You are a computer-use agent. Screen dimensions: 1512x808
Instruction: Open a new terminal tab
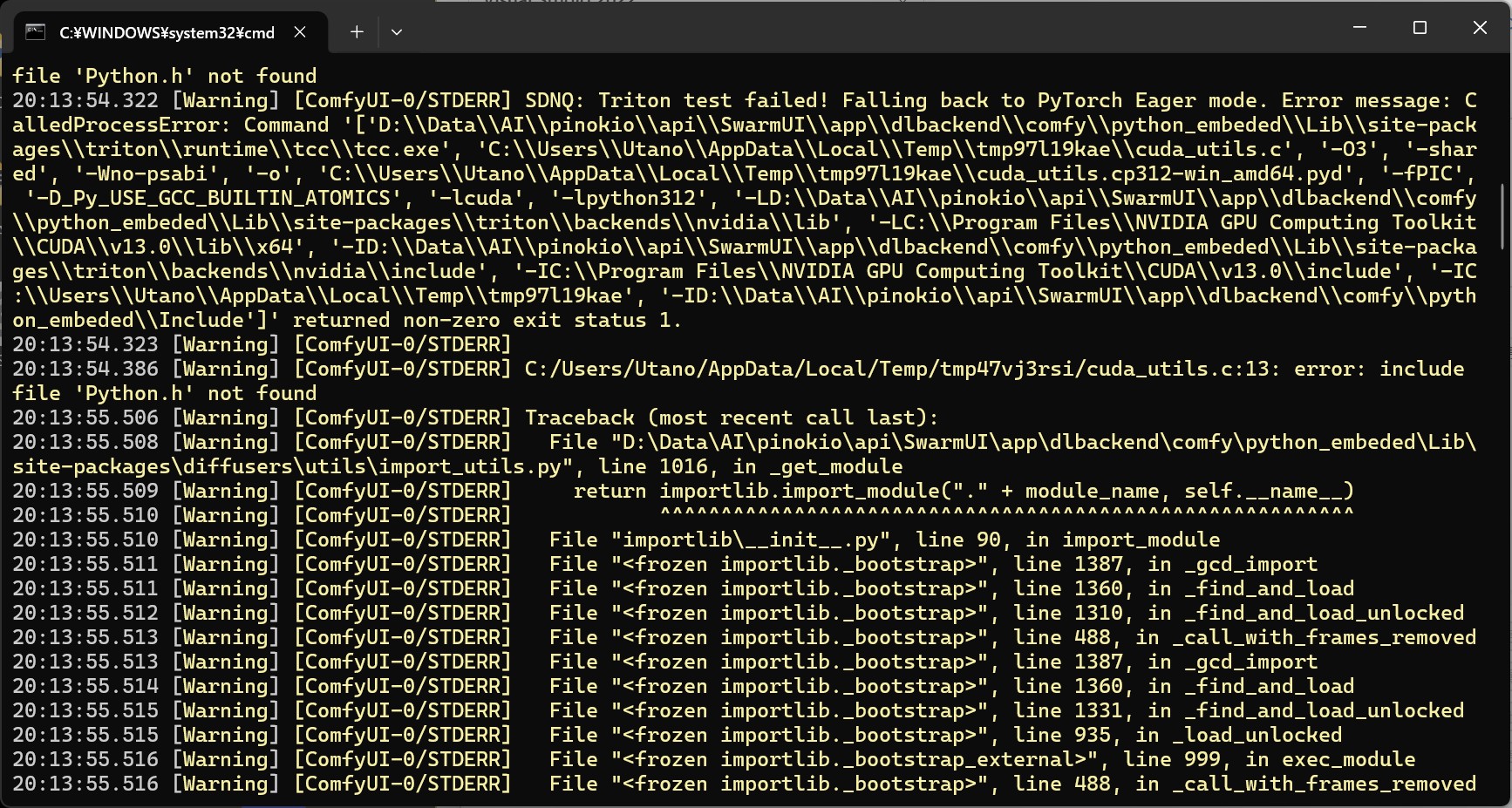pos(357,32)
